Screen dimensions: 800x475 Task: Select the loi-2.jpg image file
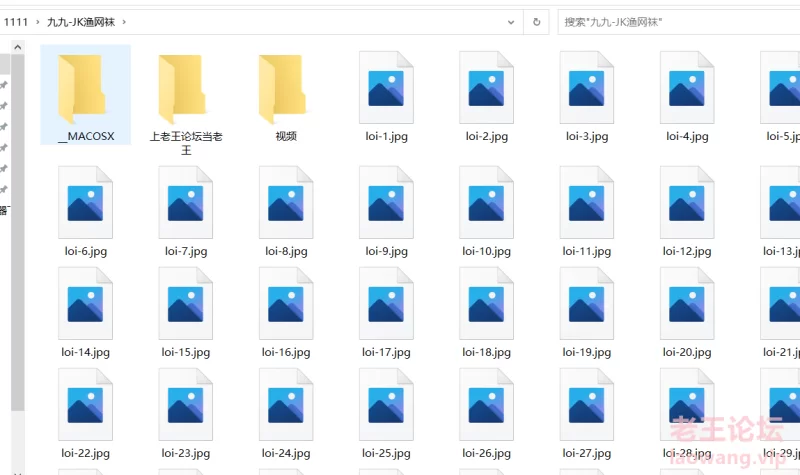pyautogui.click(x=486, y=95)
